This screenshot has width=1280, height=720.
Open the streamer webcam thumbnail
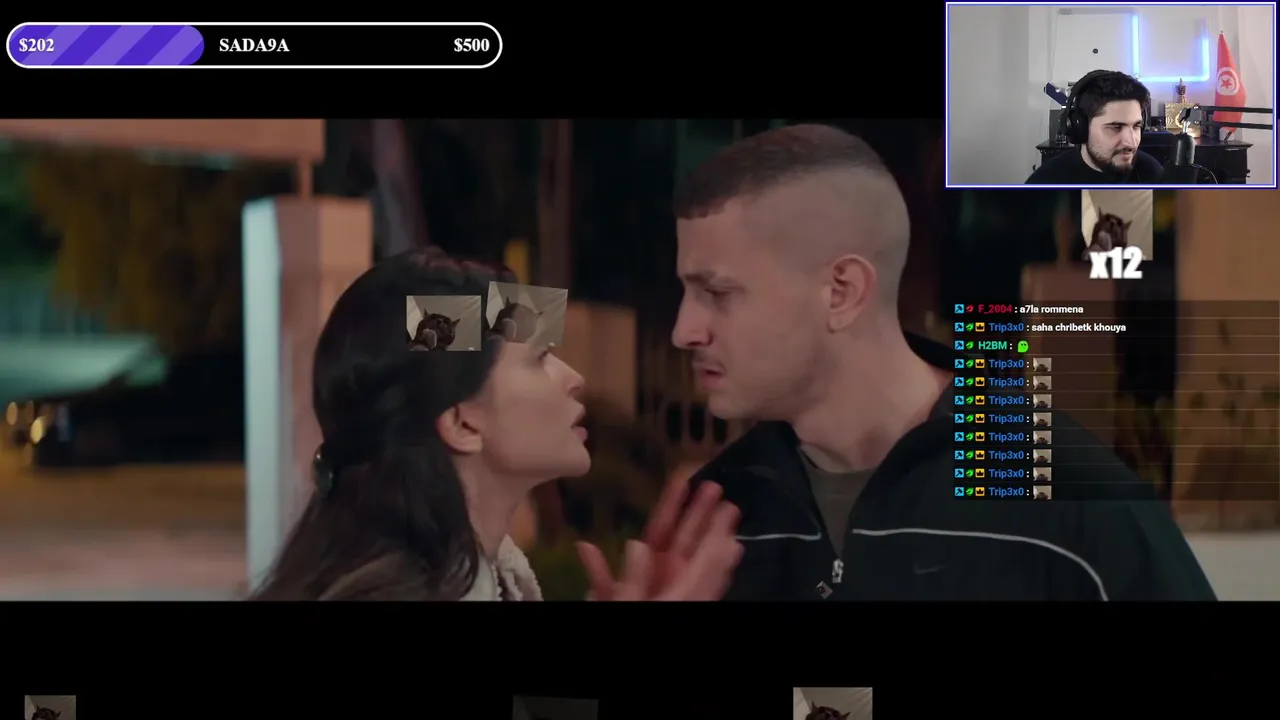click(x=1110, y=95)
